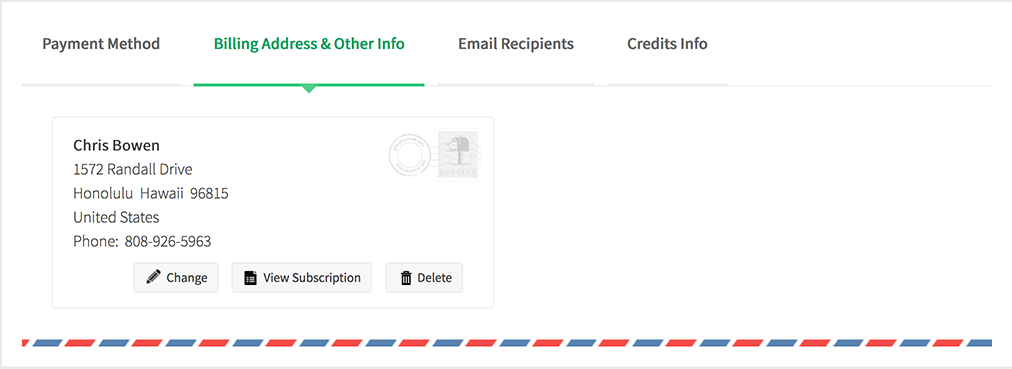Click the name Chris Bowen
The width and height of the screenshot is (1012, 369).
116,145
